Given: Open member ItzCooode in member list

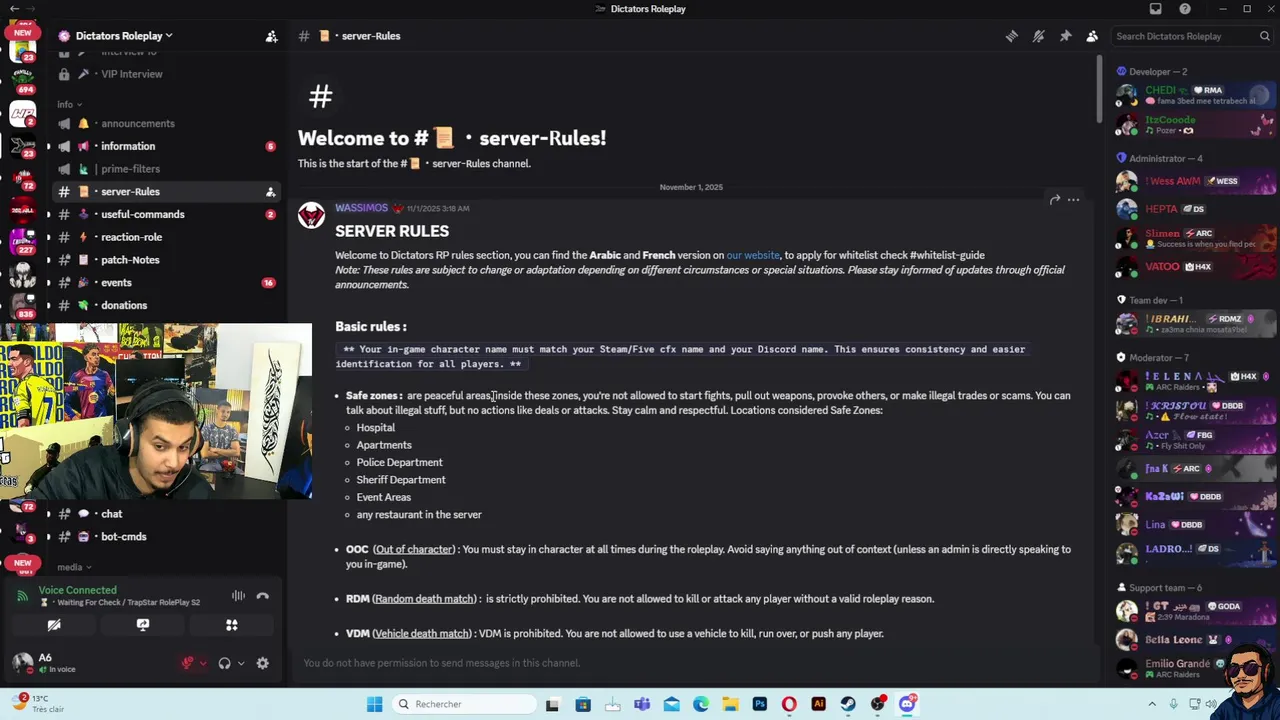Looking at the screenshot, I should (1196, 125).
